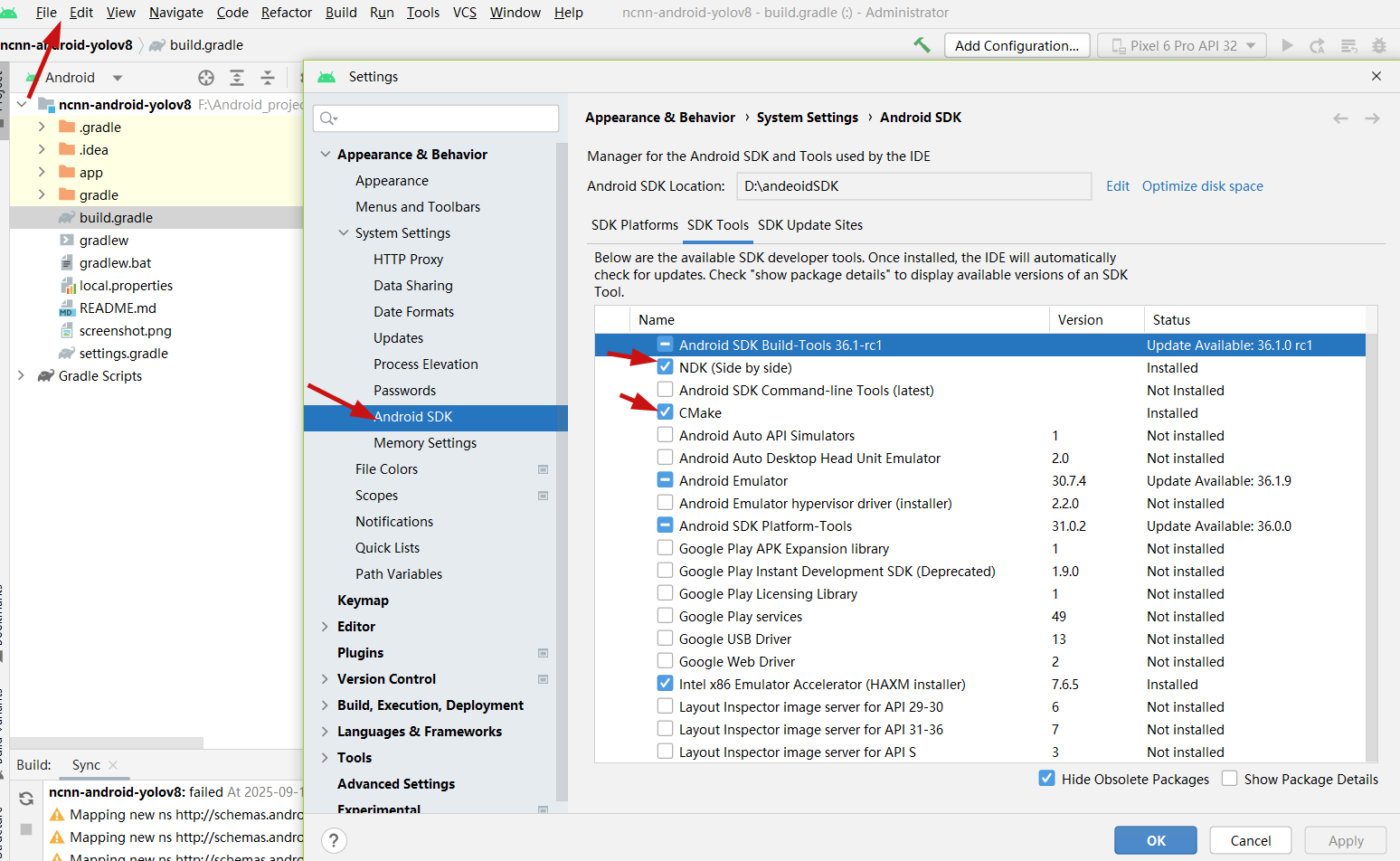Click the project-level icon beside Version Control
The image size is (1400, 861).
544,679
